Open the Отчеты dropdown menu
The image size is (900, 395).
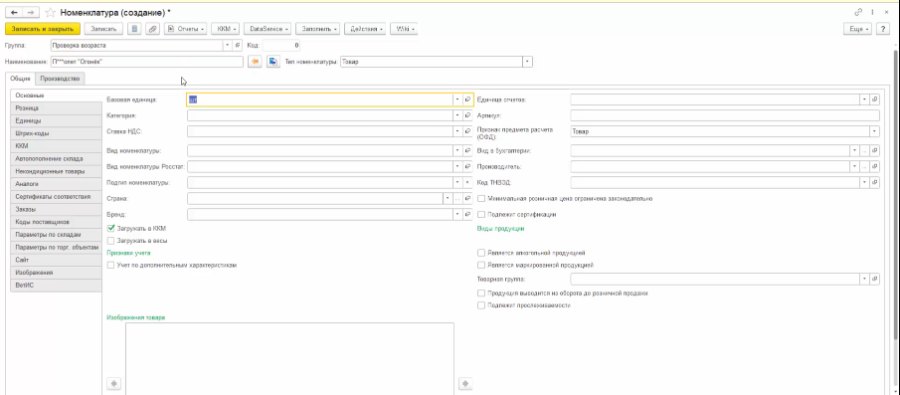[185, 29]
